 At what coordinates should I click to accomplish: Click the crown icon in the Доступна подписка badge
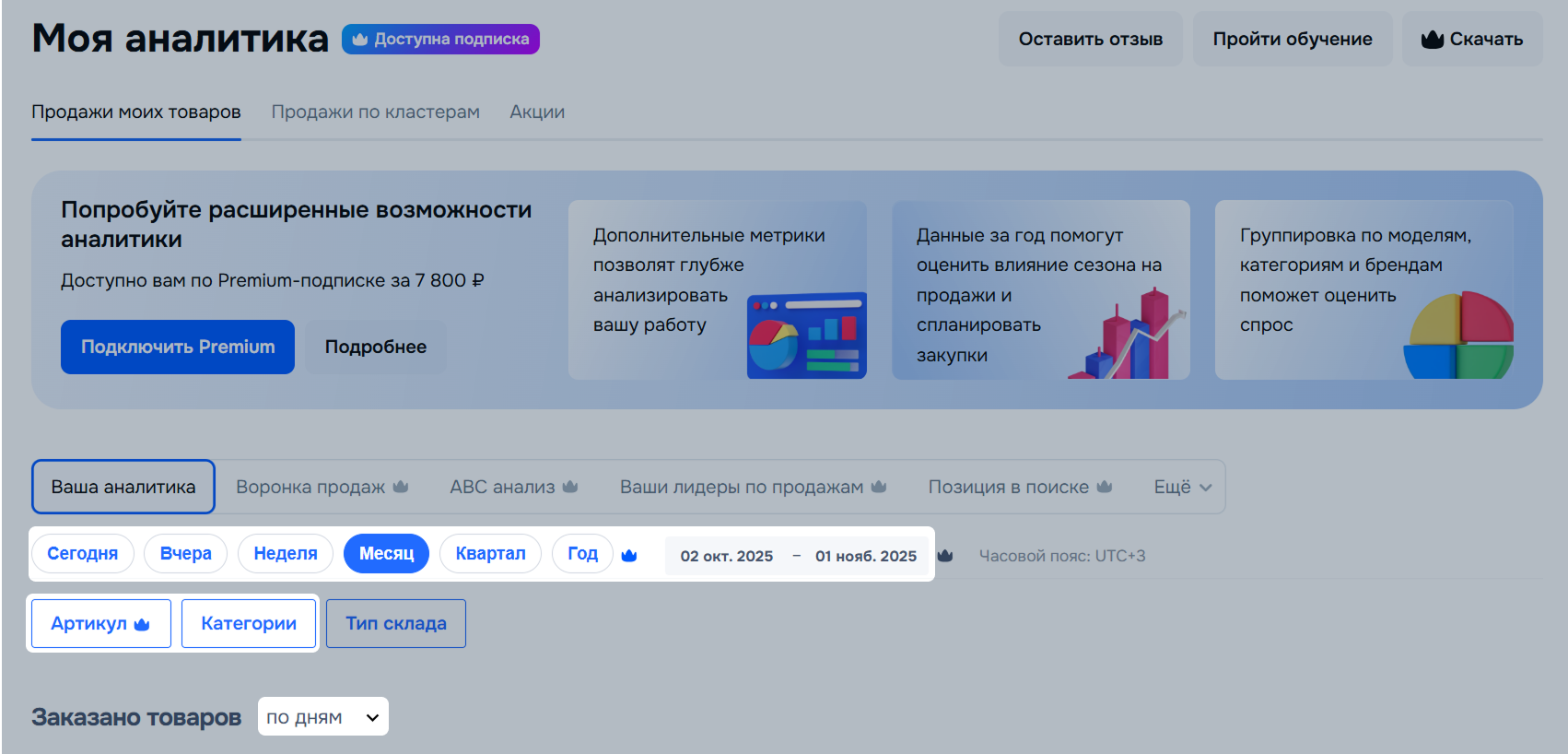coord(360,40)
